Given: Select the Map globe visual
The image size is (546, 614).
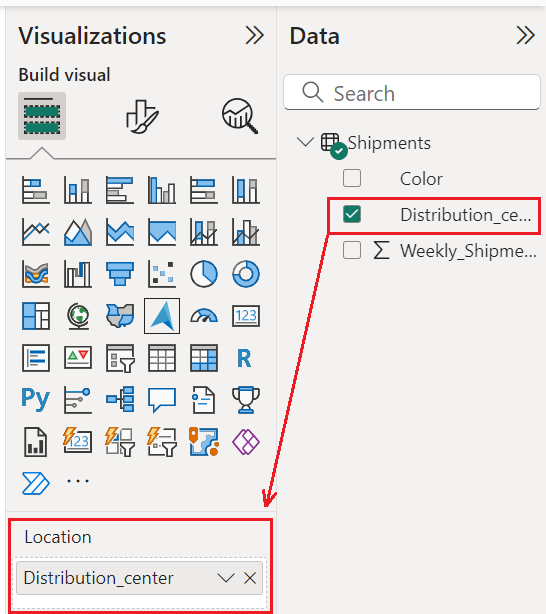Looking at the screenshot, I should click(x=78, y=316).
